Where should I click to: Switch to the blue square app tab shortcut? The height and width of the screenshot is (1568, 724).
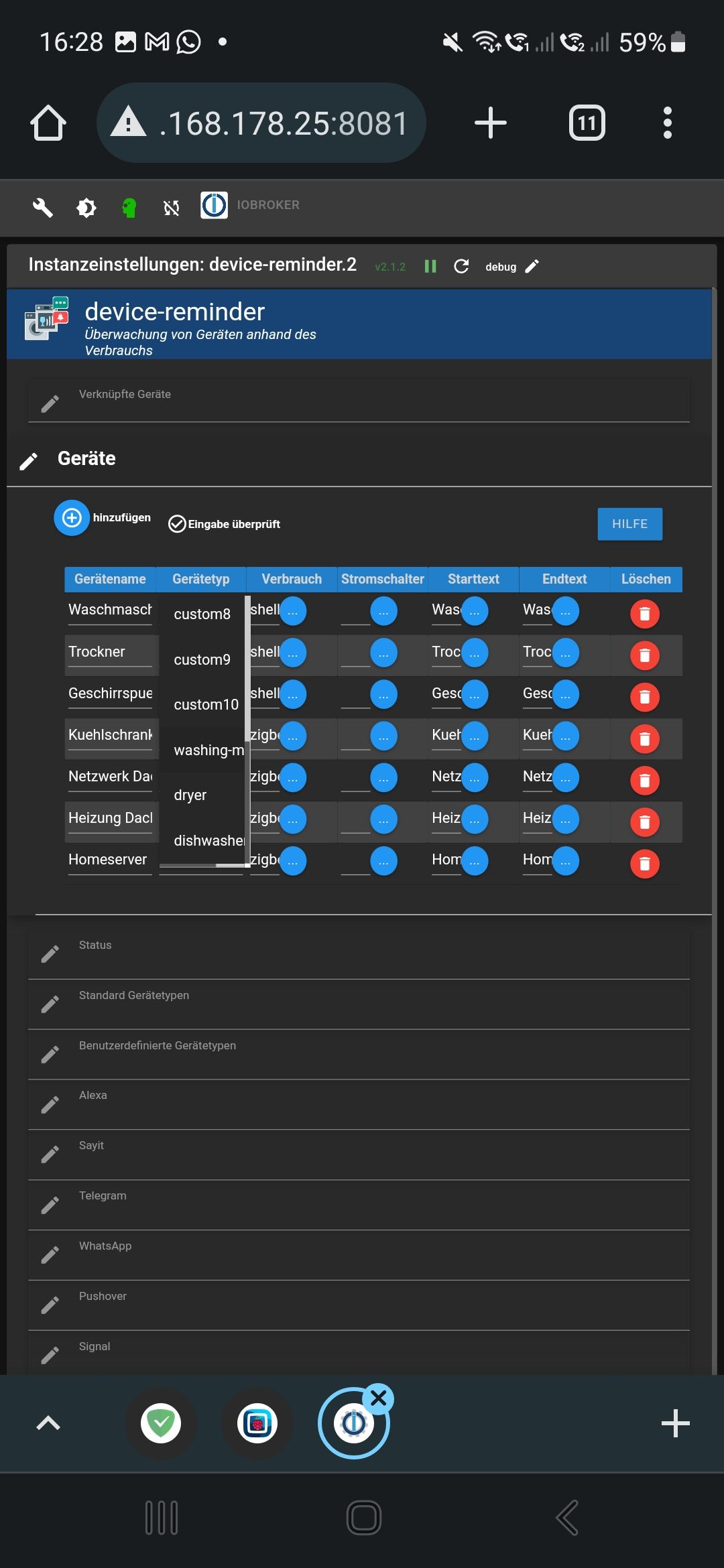[257, 1423]
